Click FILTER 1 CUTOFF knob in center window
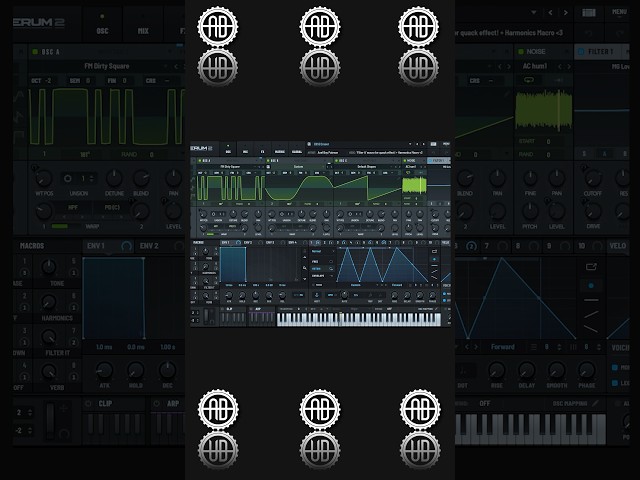 coord(435,214)
